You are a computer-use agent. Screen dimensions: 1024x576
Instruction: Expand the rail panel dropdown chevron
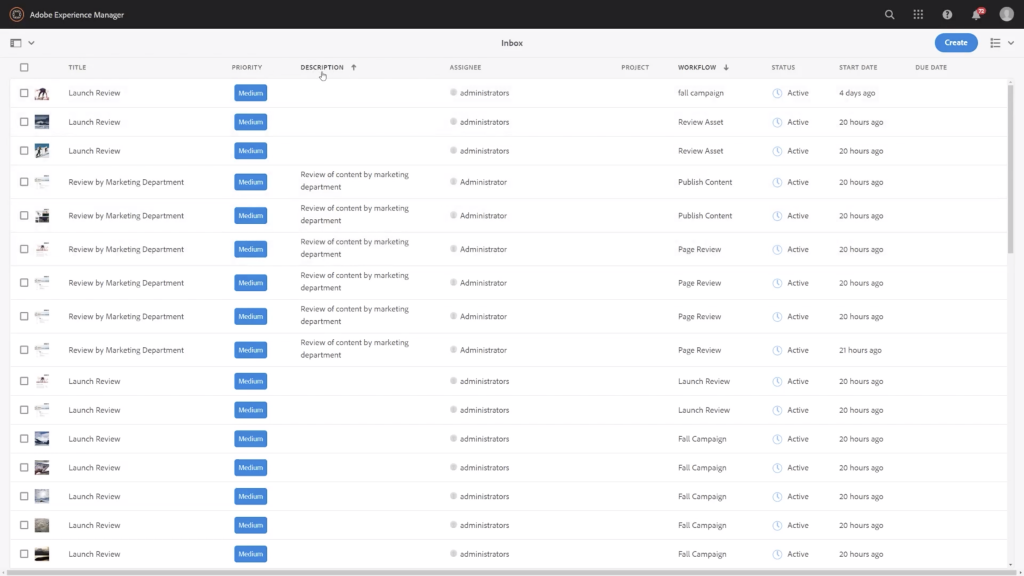click(32, 43)
